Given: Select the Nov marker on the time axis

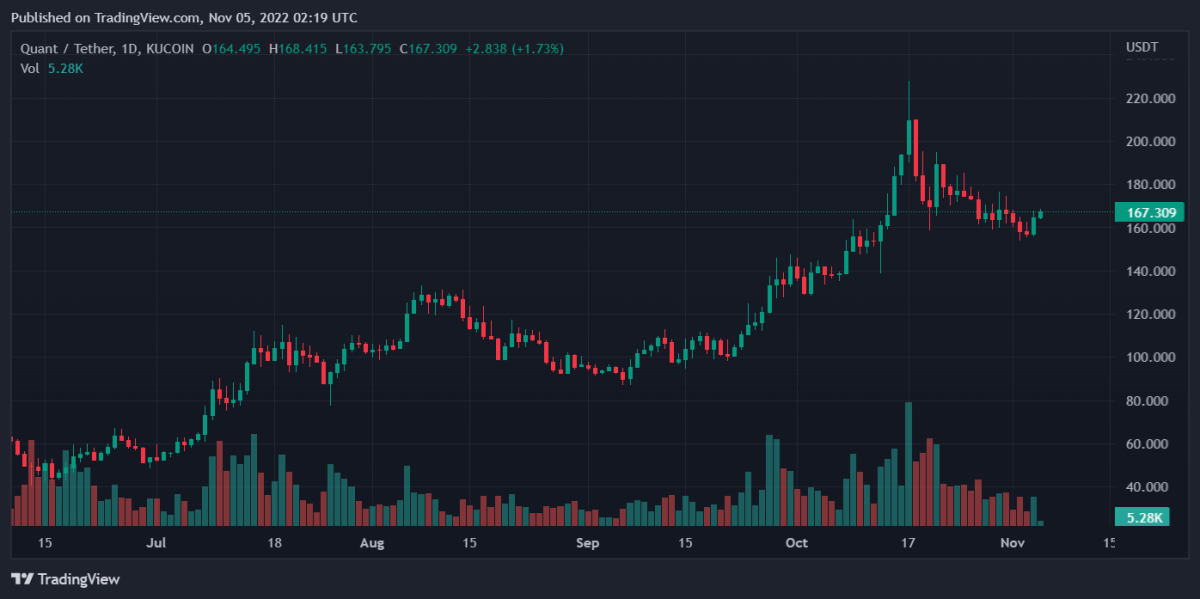Looking at the screenshot, I should tap(1014, 543).
